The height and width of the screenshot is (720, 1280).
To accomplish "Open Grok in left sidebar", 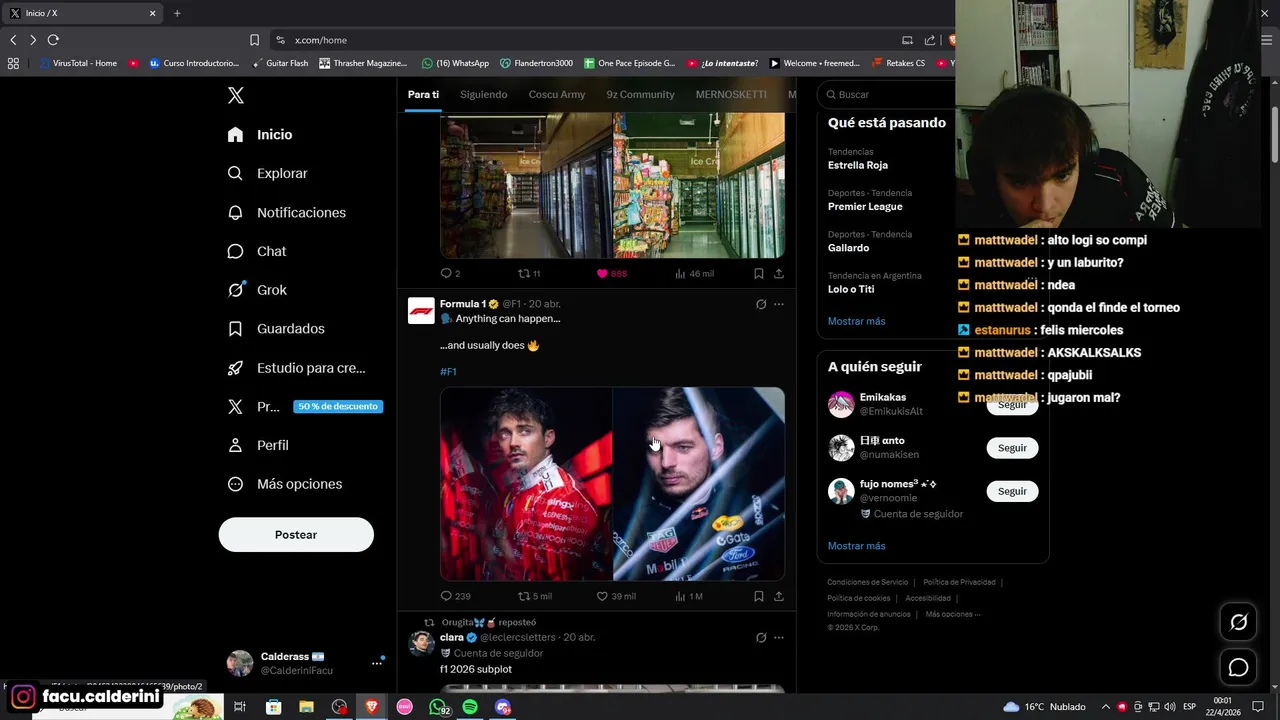I will coord(257,290).
